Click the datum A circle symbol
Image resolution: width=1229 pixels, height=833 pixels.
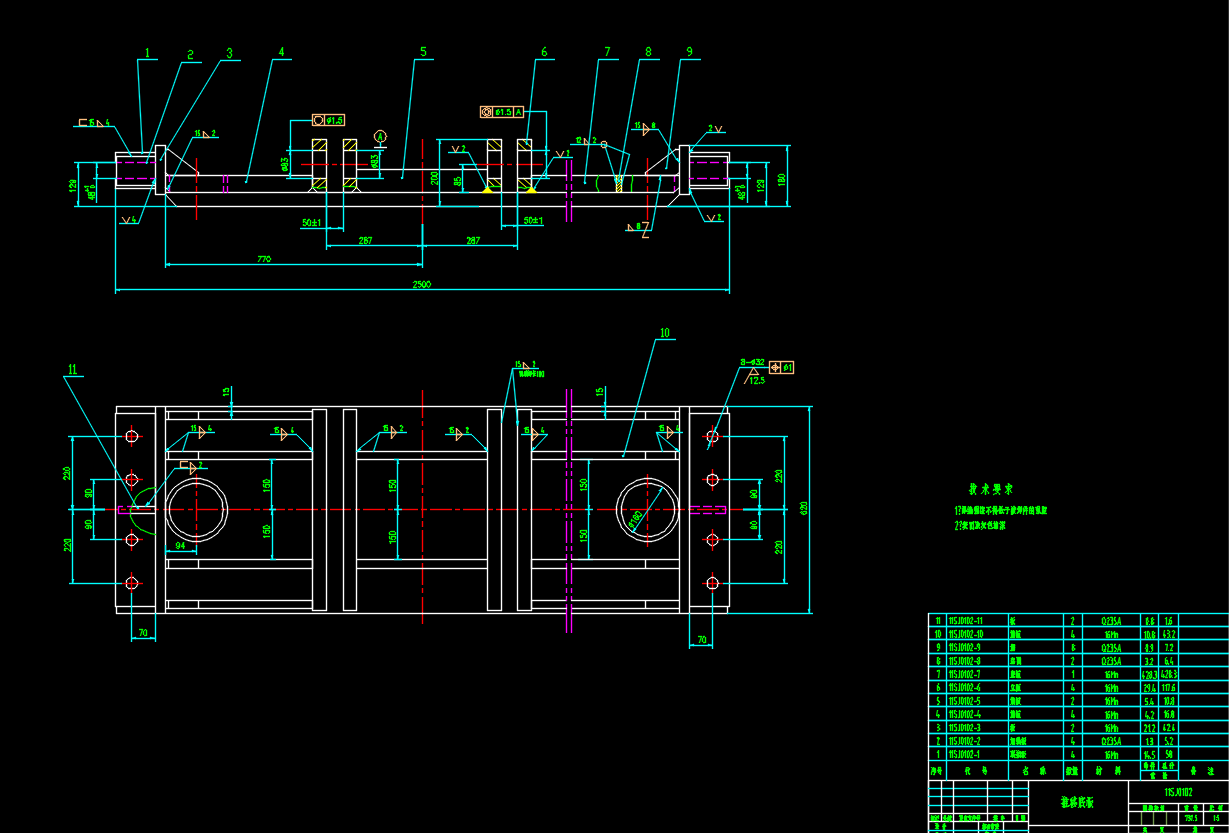point(380,135)
